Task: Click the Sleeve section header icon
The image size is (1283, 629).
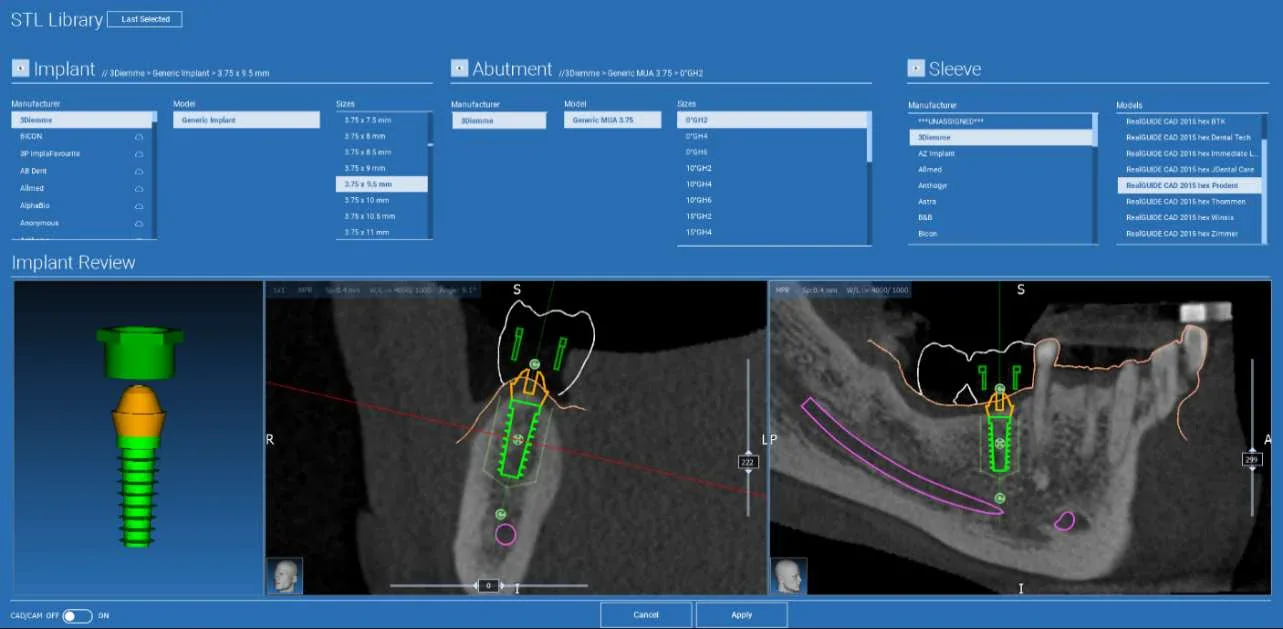Action: click(x=916, y=68)
